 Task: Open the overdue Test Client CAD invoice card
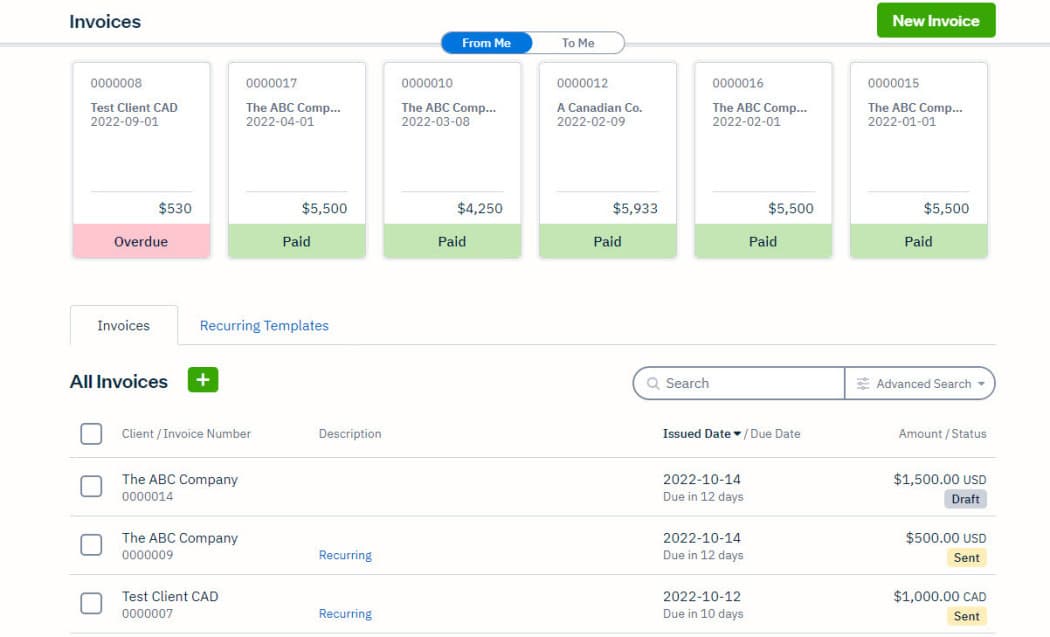tap(141, 155)
